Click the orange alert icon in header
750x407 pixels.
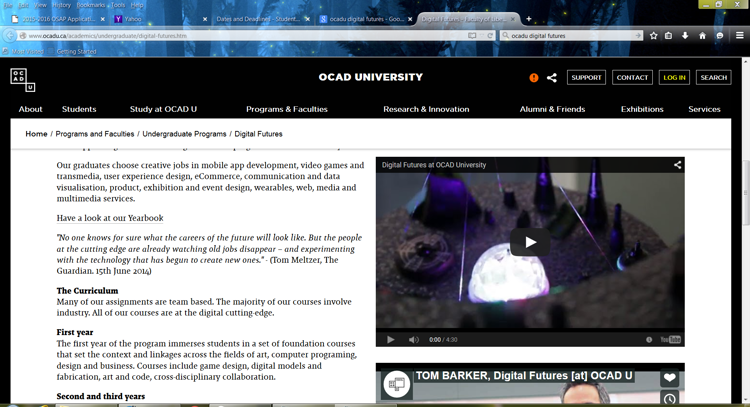click(x=533, y=77)
